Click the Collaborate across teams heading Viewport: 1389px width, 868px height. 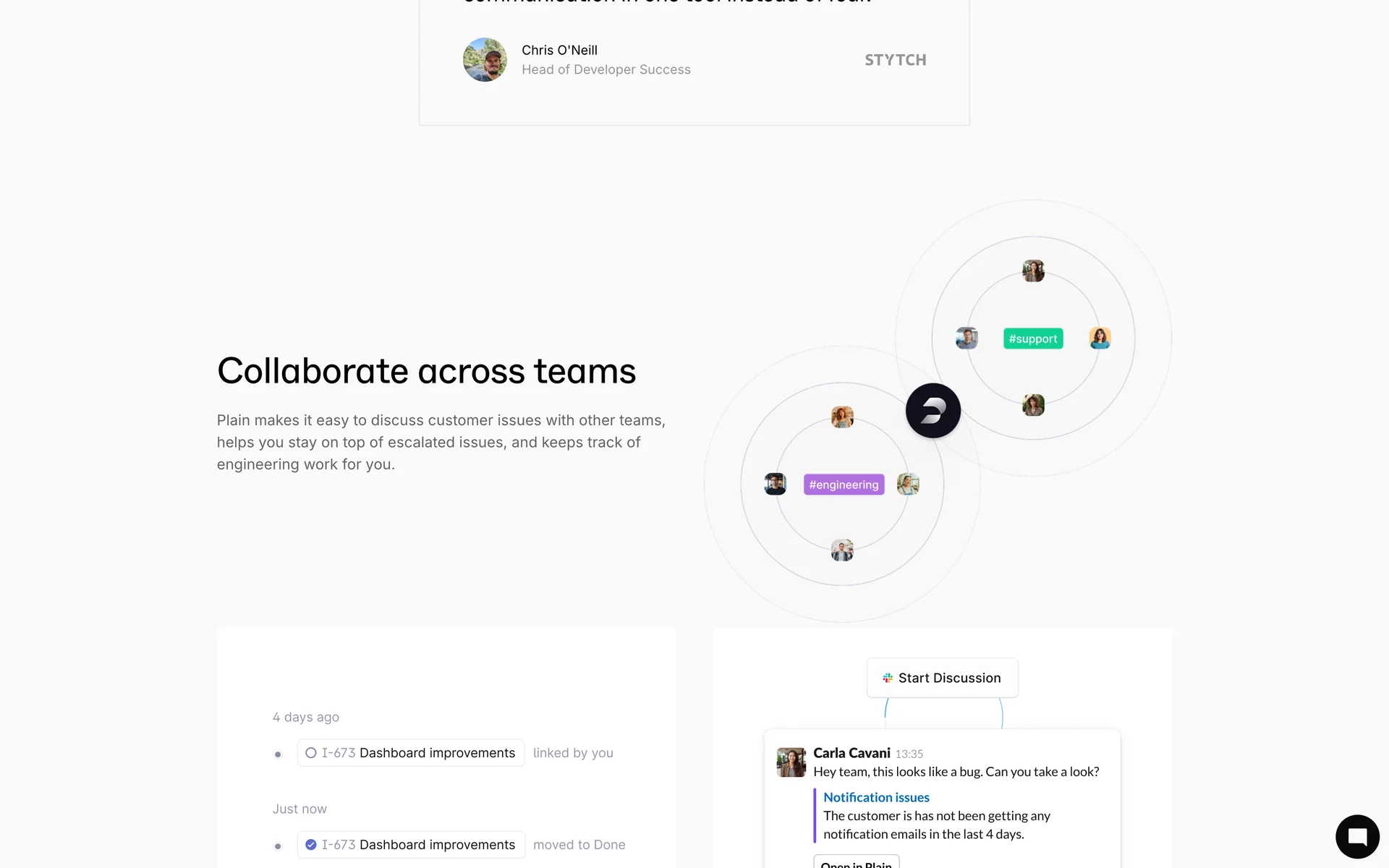pyautogui.click(x=426, y=371)
